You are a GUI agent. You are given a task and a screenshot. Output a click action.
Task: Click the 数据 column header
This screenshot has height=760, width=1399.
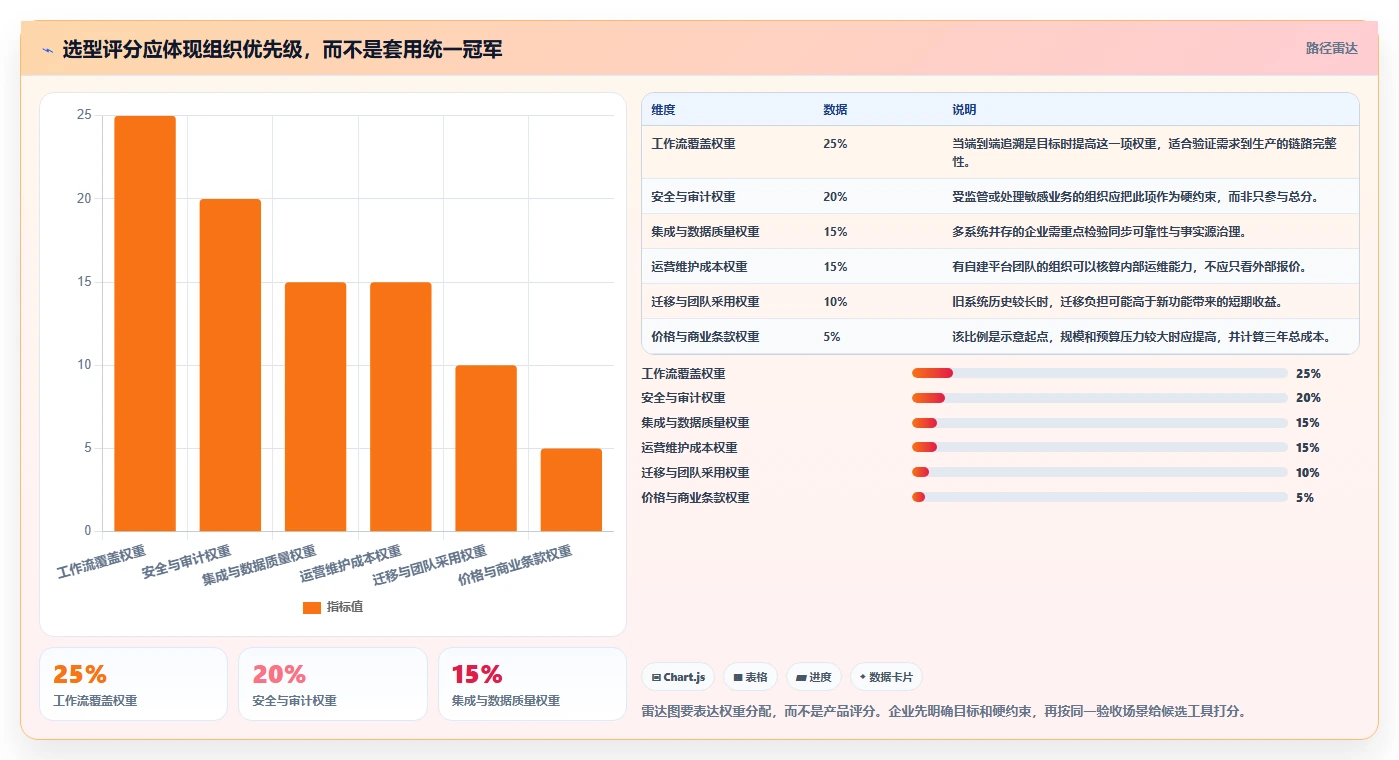pos(835,110)
